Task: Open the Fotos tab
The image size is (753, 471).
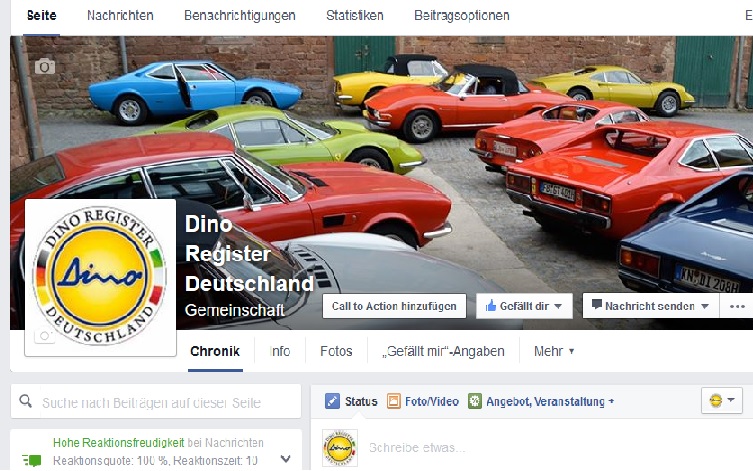Action: [x=336, y=351]
